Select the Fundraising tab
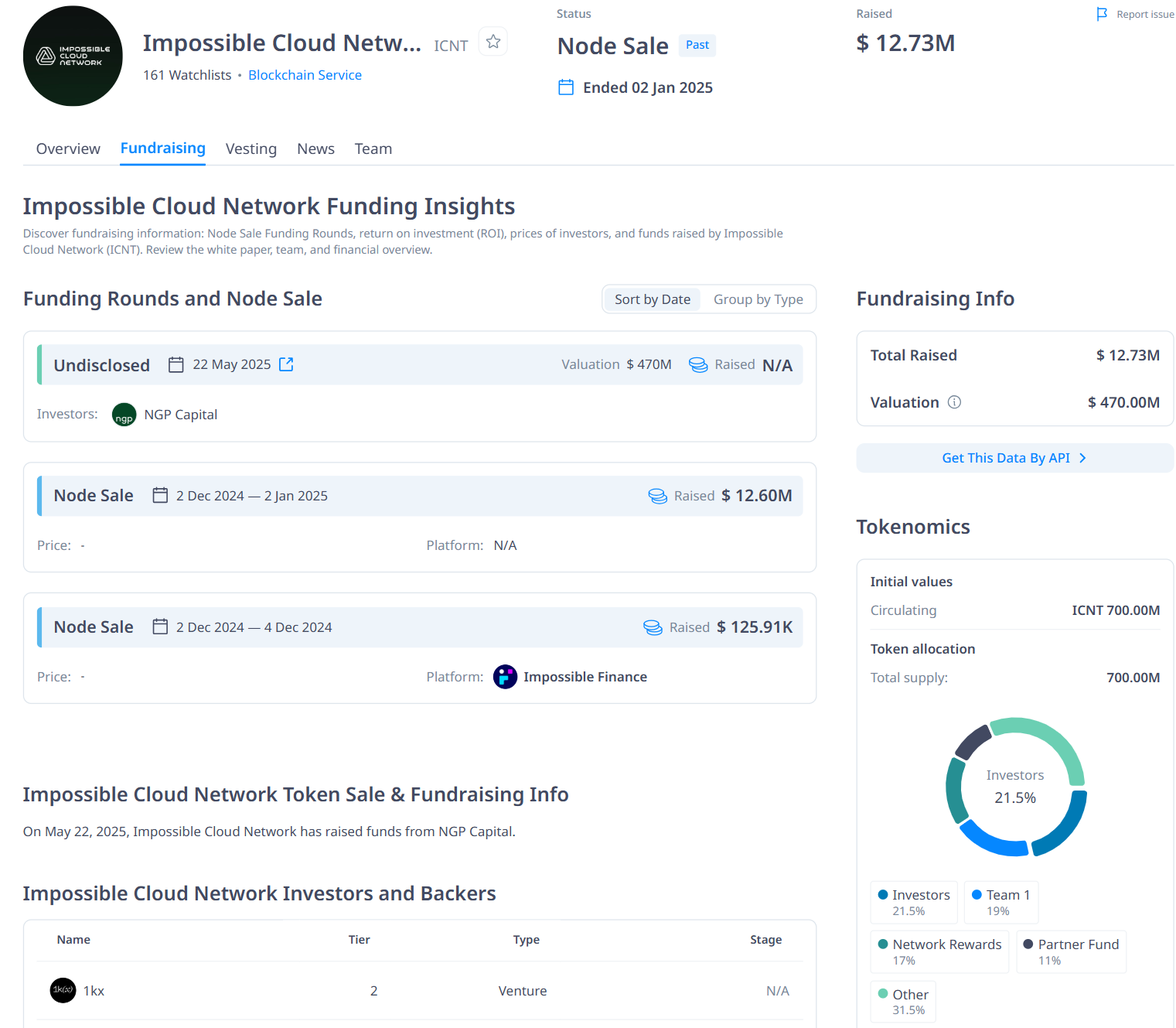Viewport: 1176px width, 1028px height. tap(163, 148)
